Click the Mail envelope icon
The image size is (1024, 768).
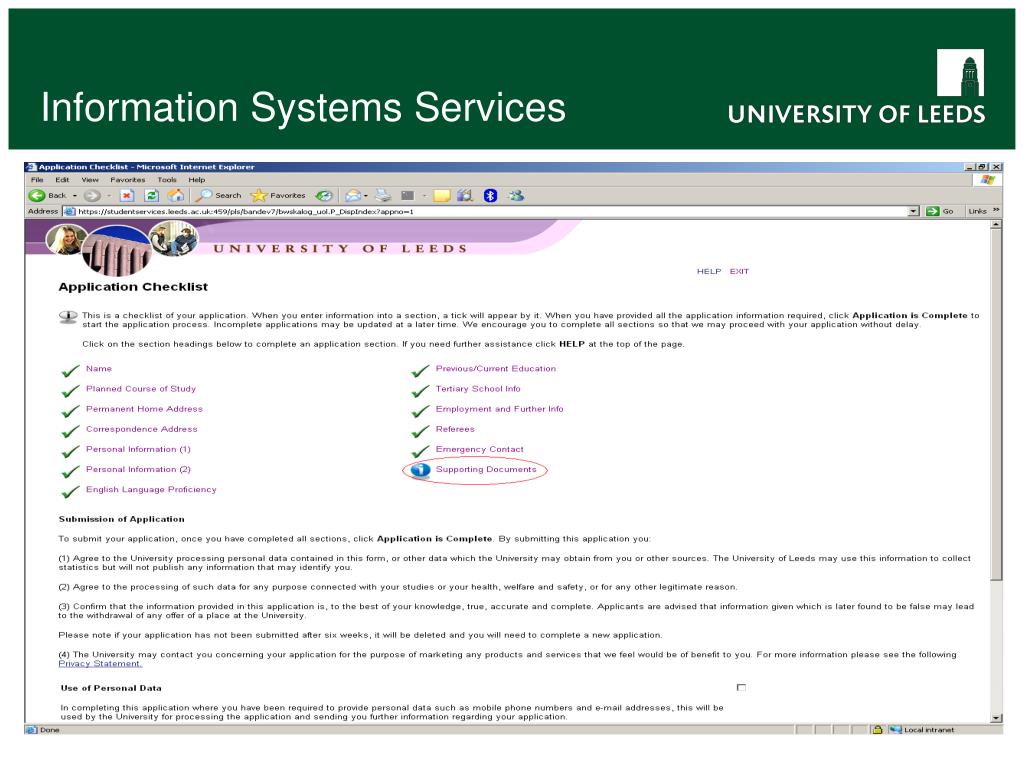click(x=353, y=195)
